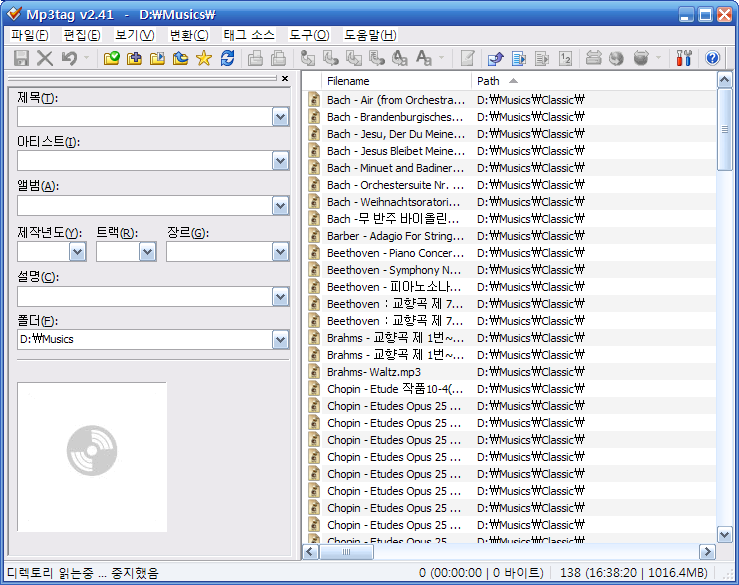
Task: Click the tag sources drum icon
Action: [641, 58]
